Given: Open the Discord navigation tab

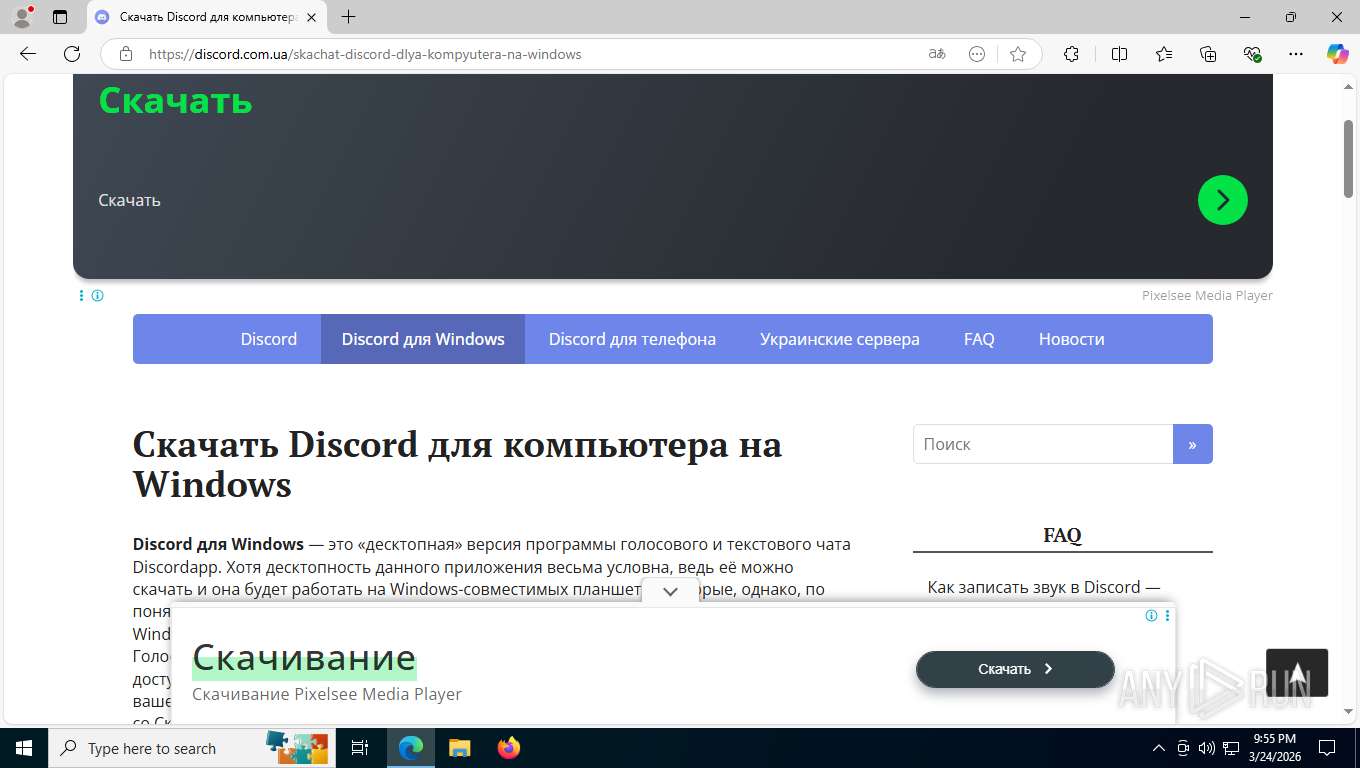Looking at the screenshot, I should [x=269, y=339].
